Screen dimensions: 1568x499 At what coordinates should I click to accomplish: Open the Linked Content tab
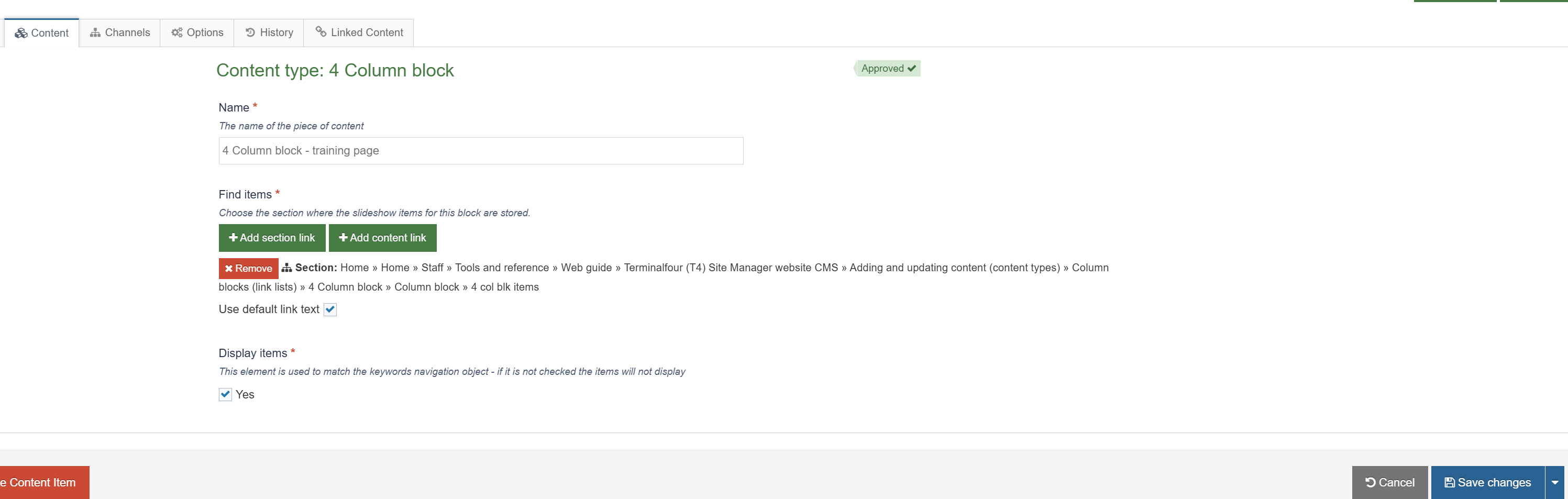pyautogui.click(x=359, y=33)
